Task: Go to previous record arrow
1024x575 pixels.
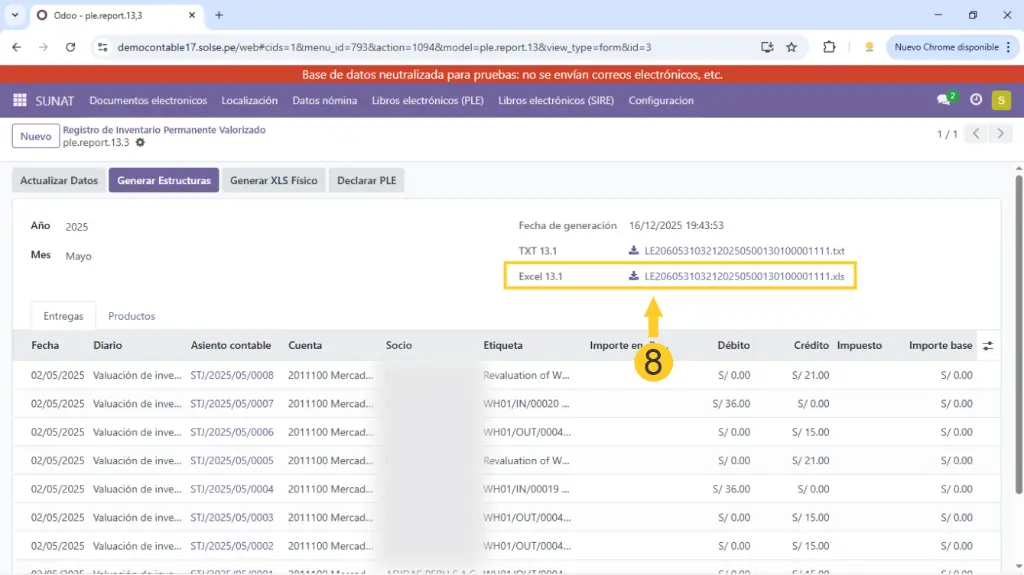Action: tap(977, 134)
